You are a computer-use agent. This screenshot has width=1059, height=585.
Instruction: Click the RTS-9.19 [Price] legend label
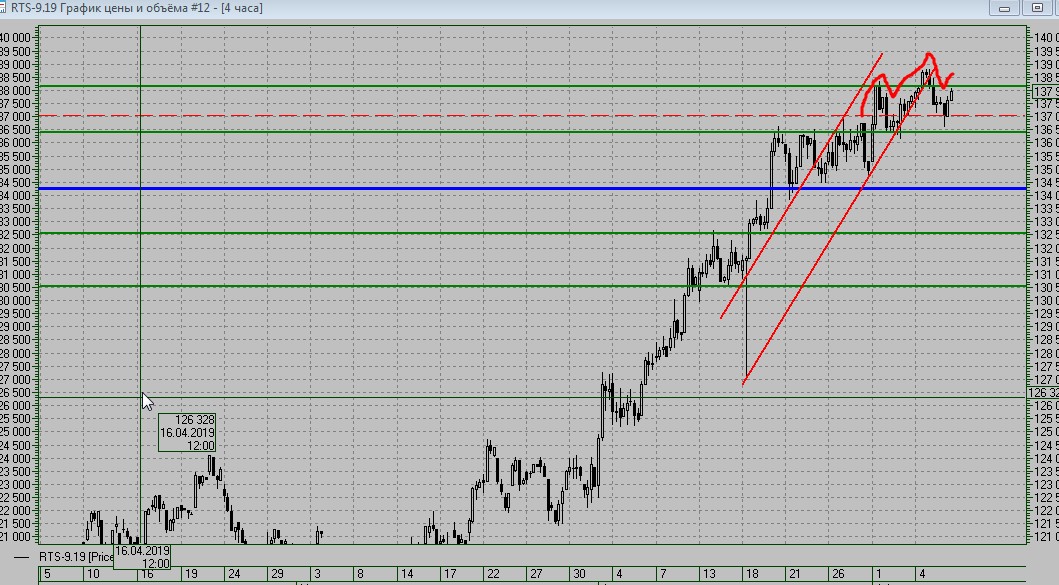[x=76, y=557]
